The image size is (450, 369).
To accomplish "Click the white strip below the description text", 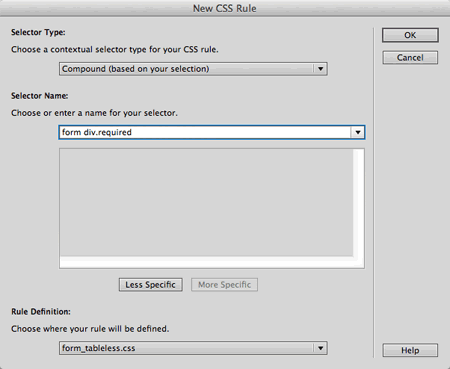I will pos(206,262).
